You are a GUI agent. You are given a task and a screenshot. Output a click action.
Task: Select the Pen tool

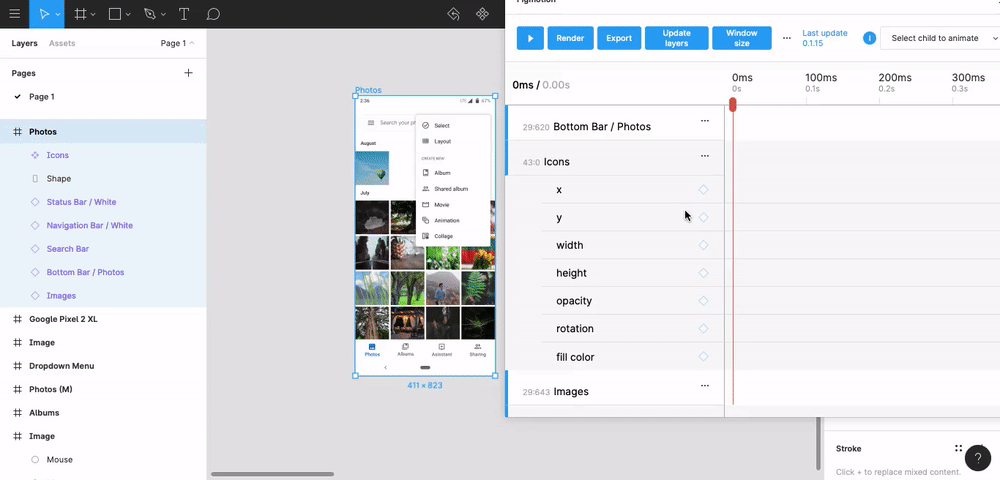coord(149,14)
